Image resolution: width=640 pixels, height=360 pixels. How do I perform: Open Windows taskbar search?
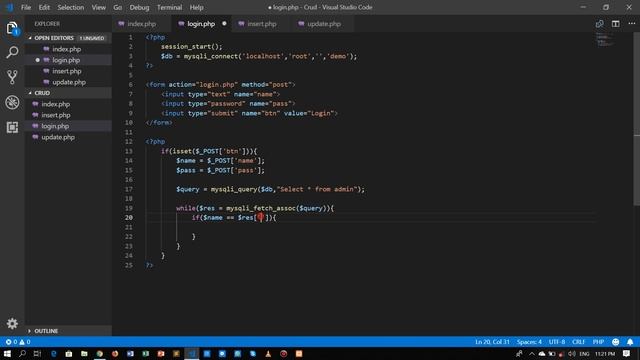[22, 353]
